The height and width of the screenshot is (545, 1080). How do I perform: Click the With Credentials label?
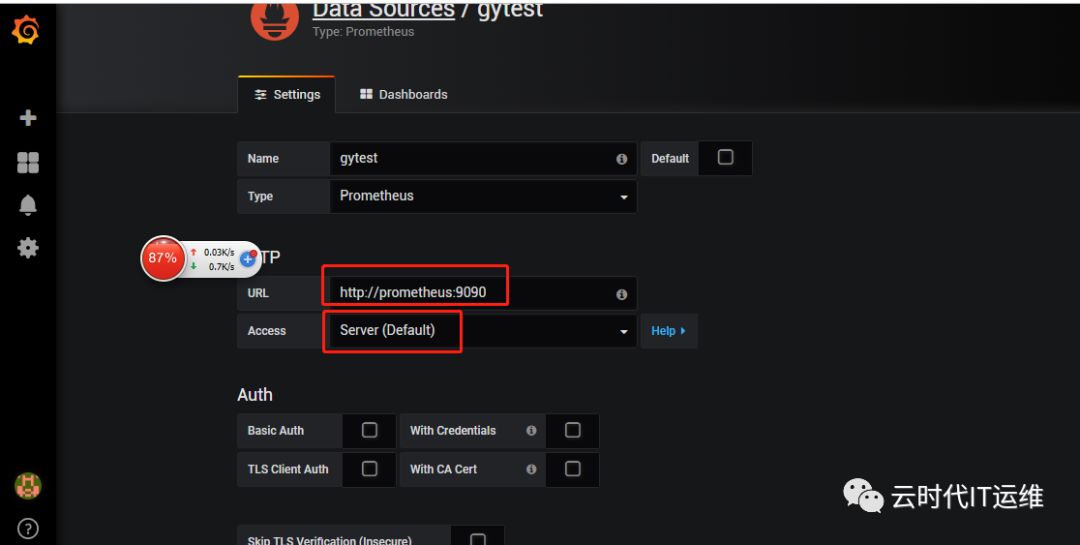[x=453, y=431]
